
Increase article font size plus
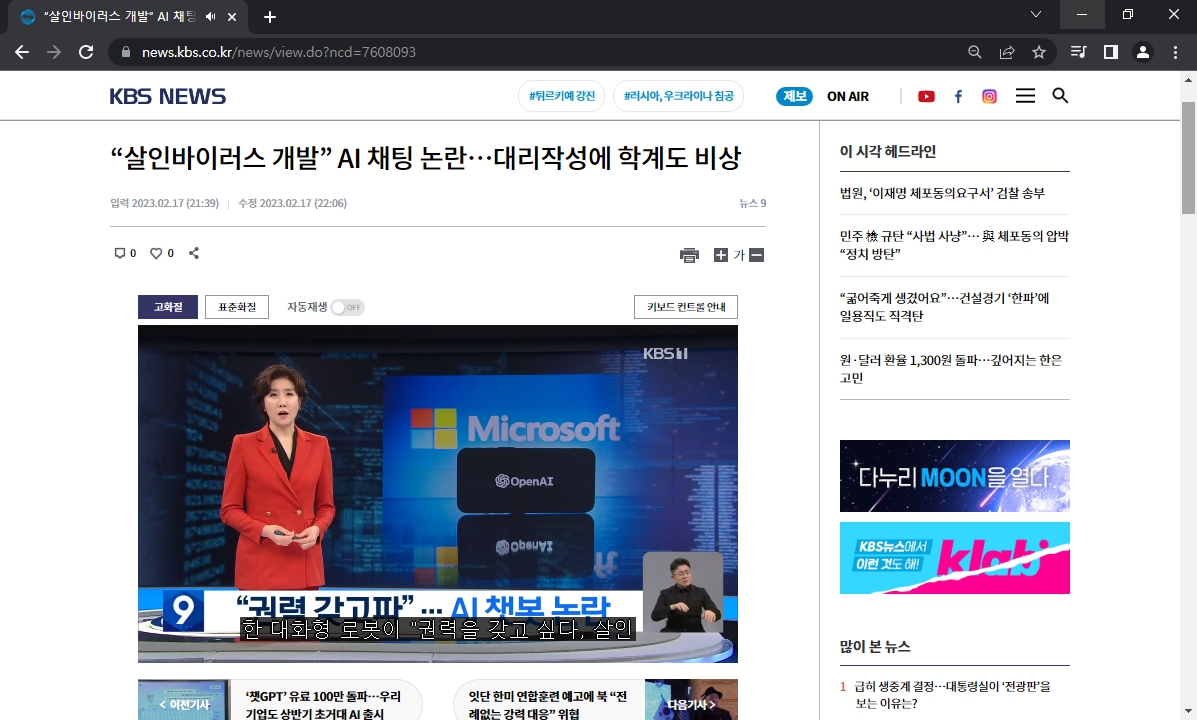(721, 255)
